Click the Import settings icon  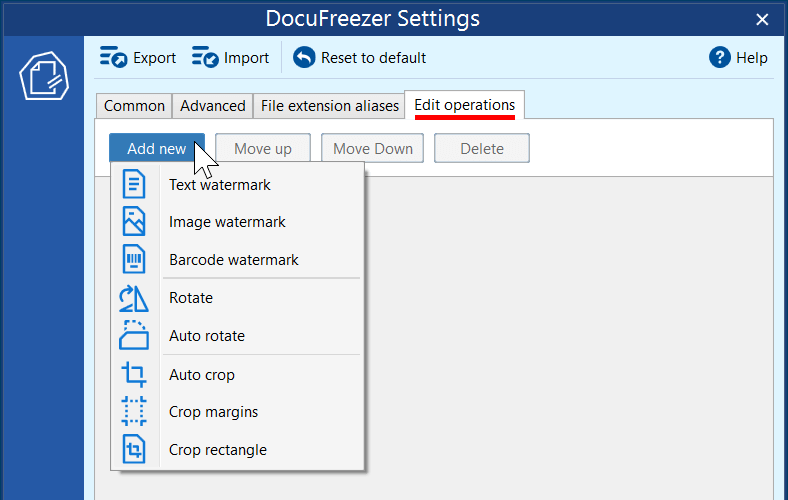click(205, 57)
